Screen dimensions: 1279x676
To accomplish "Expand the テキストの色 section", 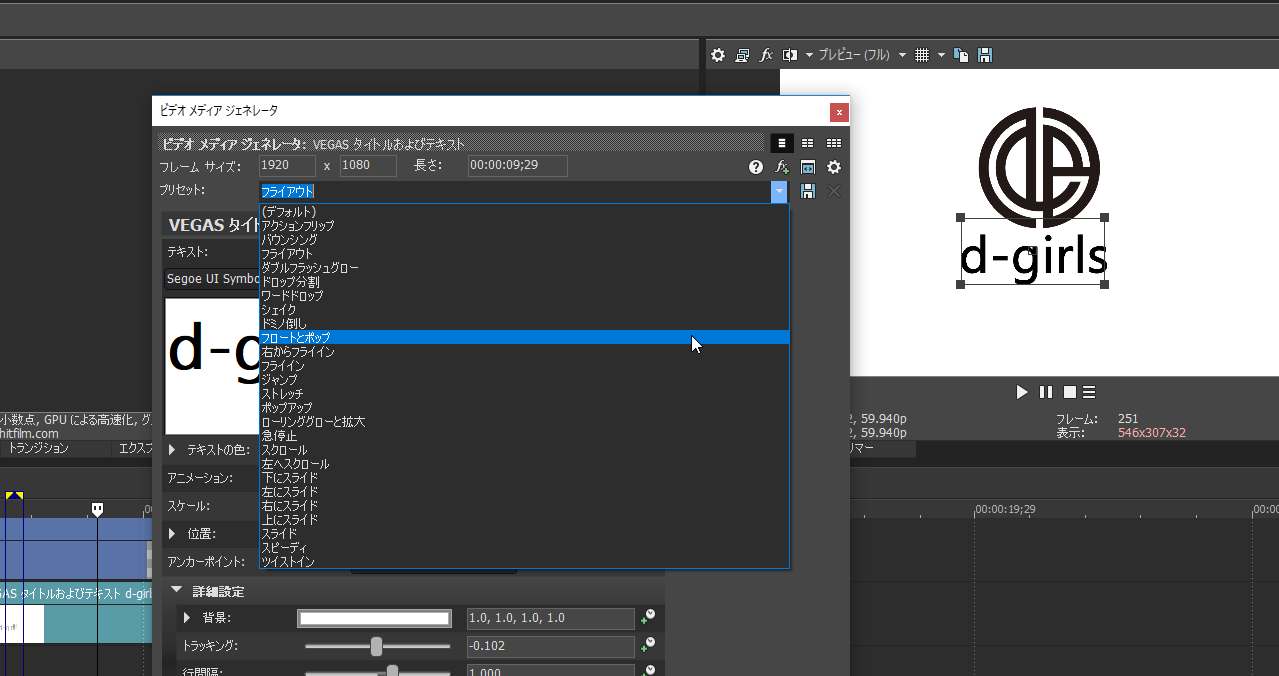I will (x=172, y=450).
